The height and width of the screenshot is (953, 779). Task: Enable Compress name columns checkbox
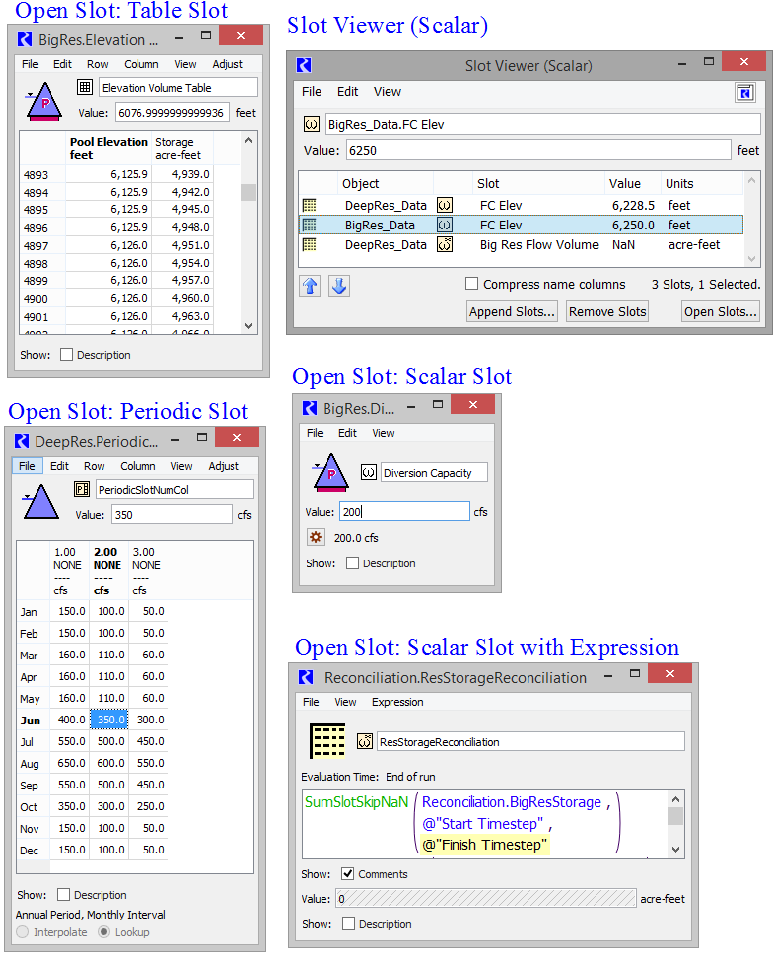[x=472, y=284]
